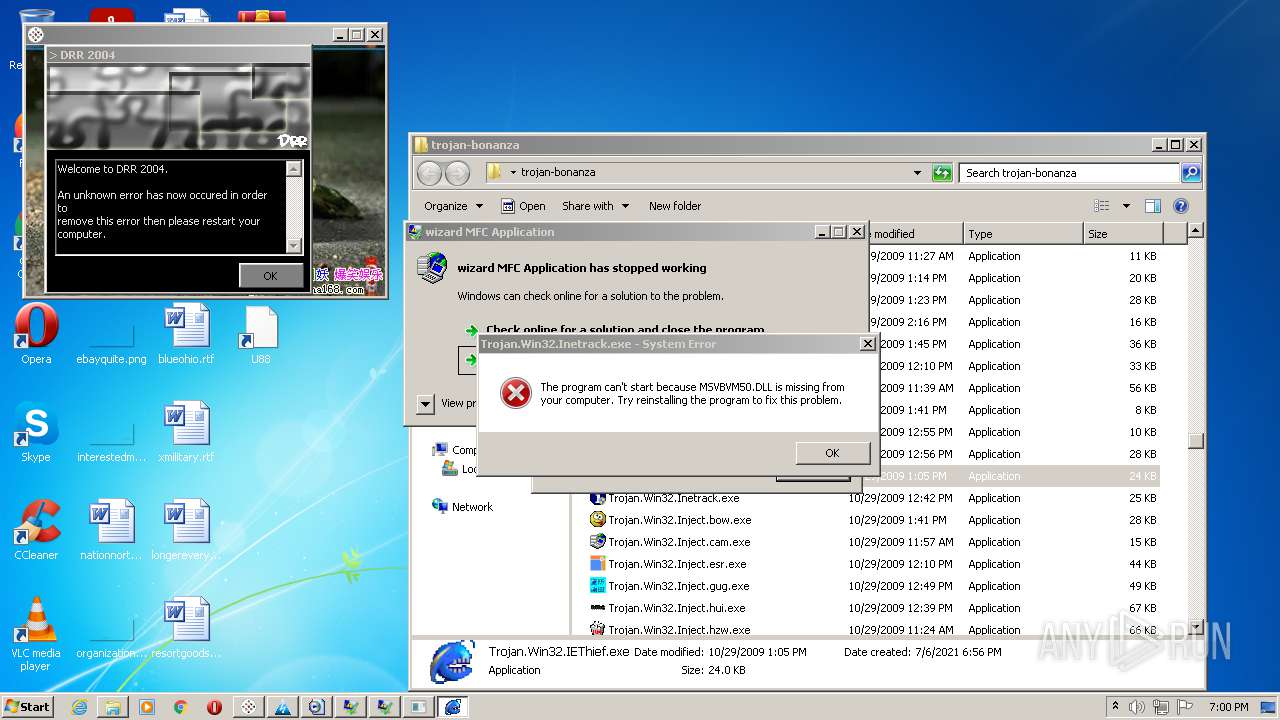This screenshot has height=720, width=1280.
Task: Select the nationnort... document on desktop
Action: [x=111, y=530]
